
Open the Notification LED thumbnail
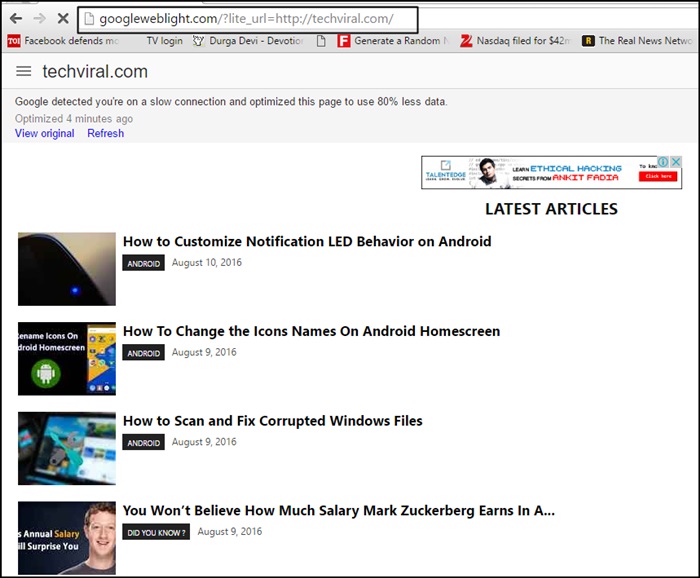point(67,269)
